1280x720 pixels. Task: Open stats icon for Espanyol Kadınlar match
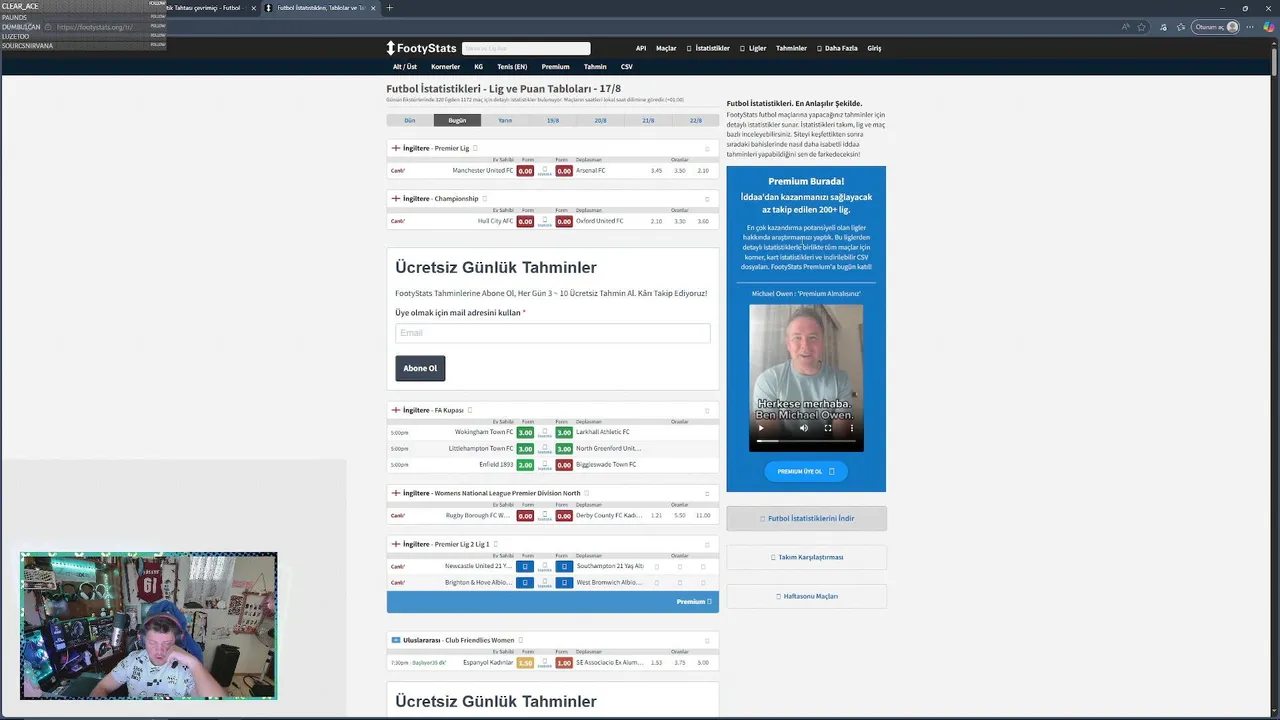click(544, 662)
